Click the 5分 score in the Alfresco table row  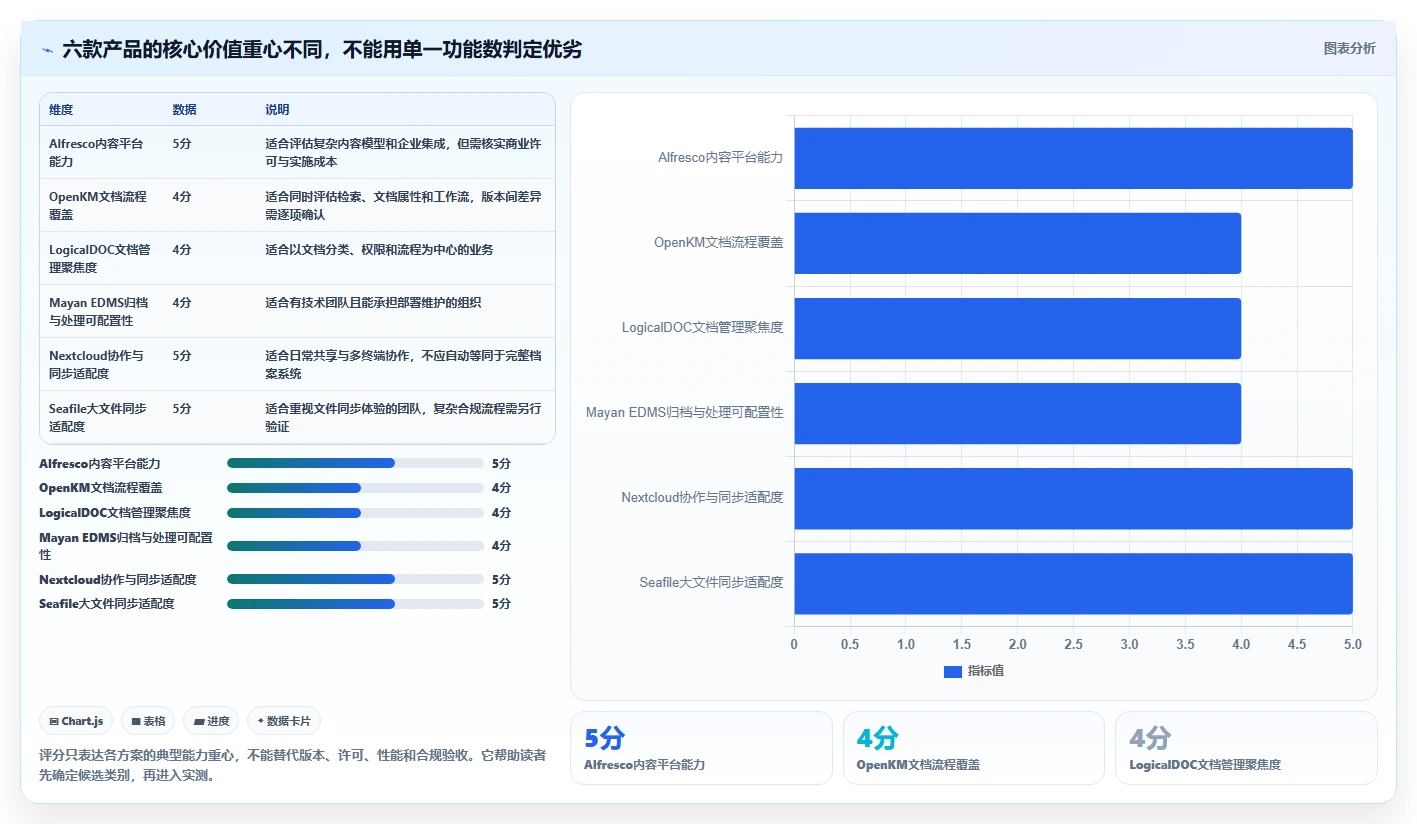click(181, 143)
